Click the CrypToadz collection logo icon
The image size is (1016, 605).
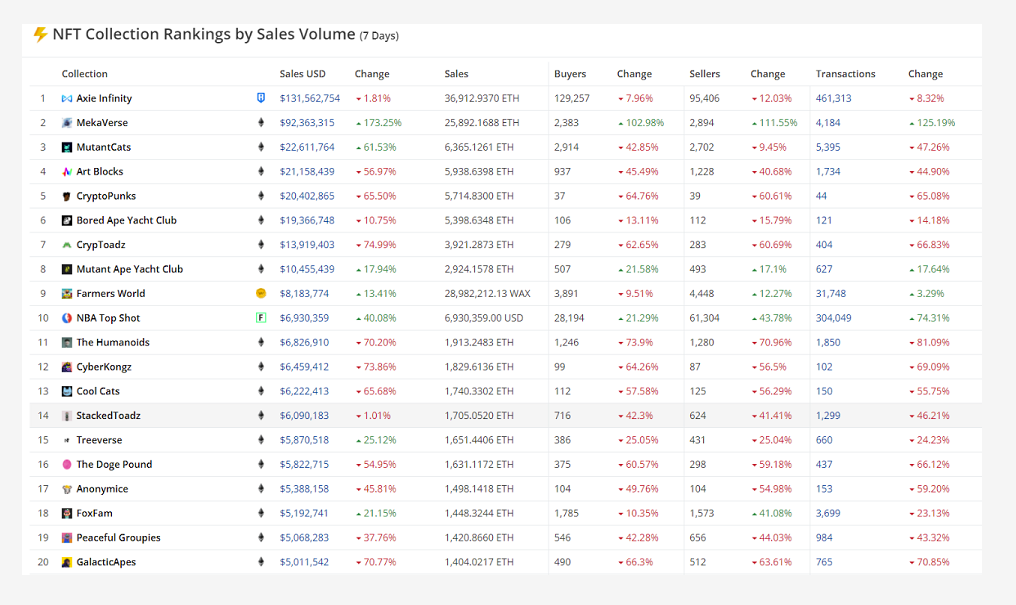[x=67, y=245]
